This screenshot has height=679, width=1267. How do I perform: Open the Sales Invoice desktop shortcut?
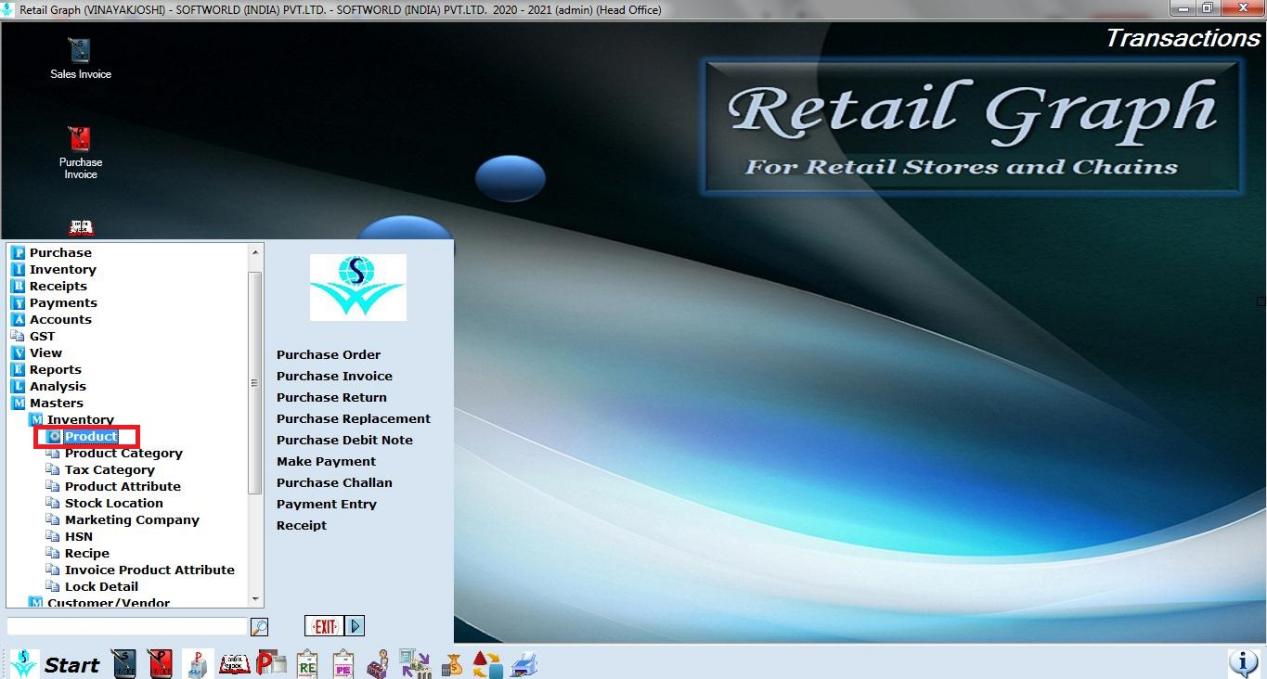click(x=80, y=60)
